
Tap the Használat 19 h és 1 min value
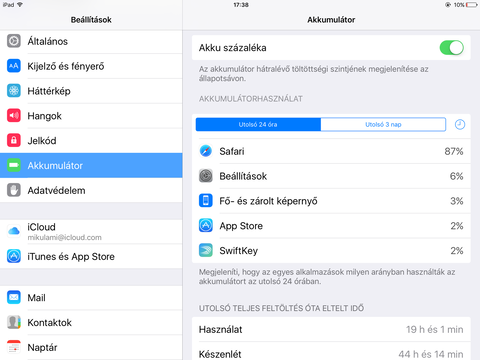point(434,329)
